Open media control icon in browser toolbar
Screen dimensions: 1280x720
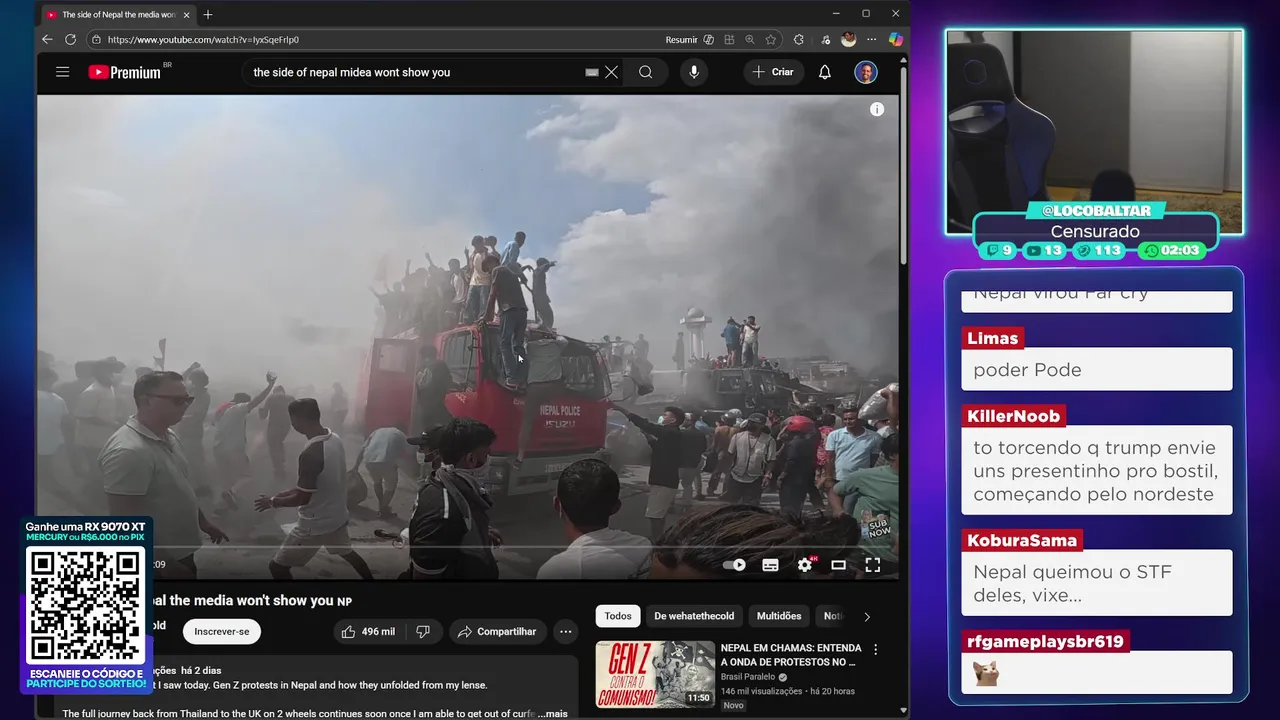(x=825, y=40)
